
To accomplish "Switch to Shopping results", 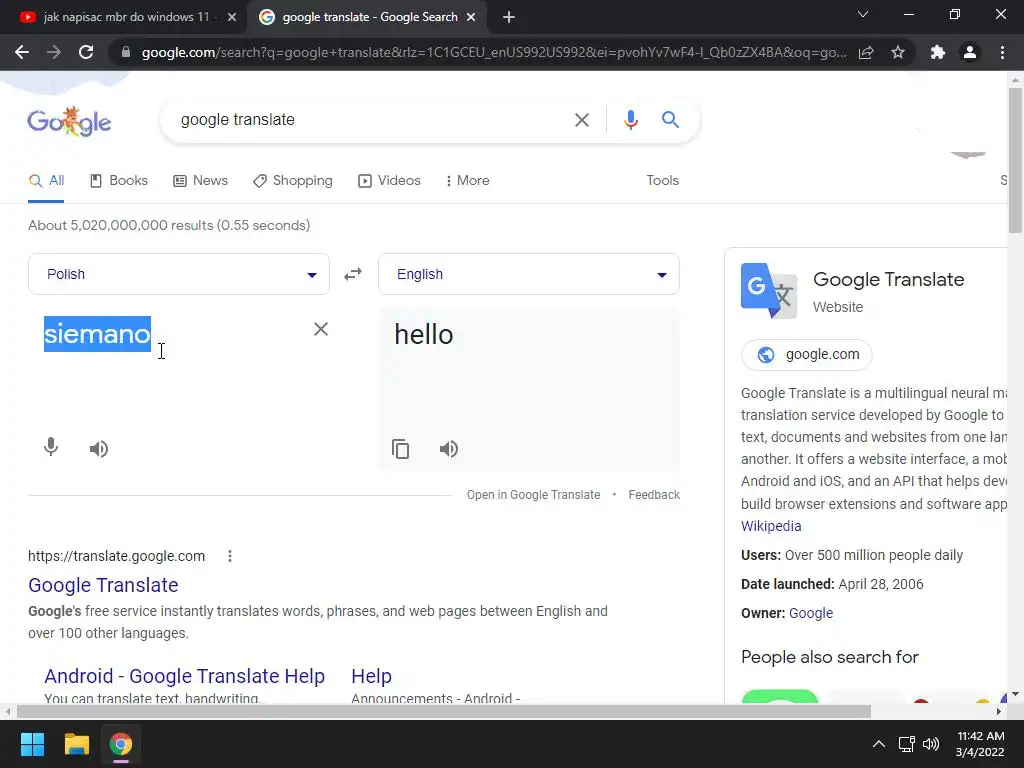I will click(293, 181).
